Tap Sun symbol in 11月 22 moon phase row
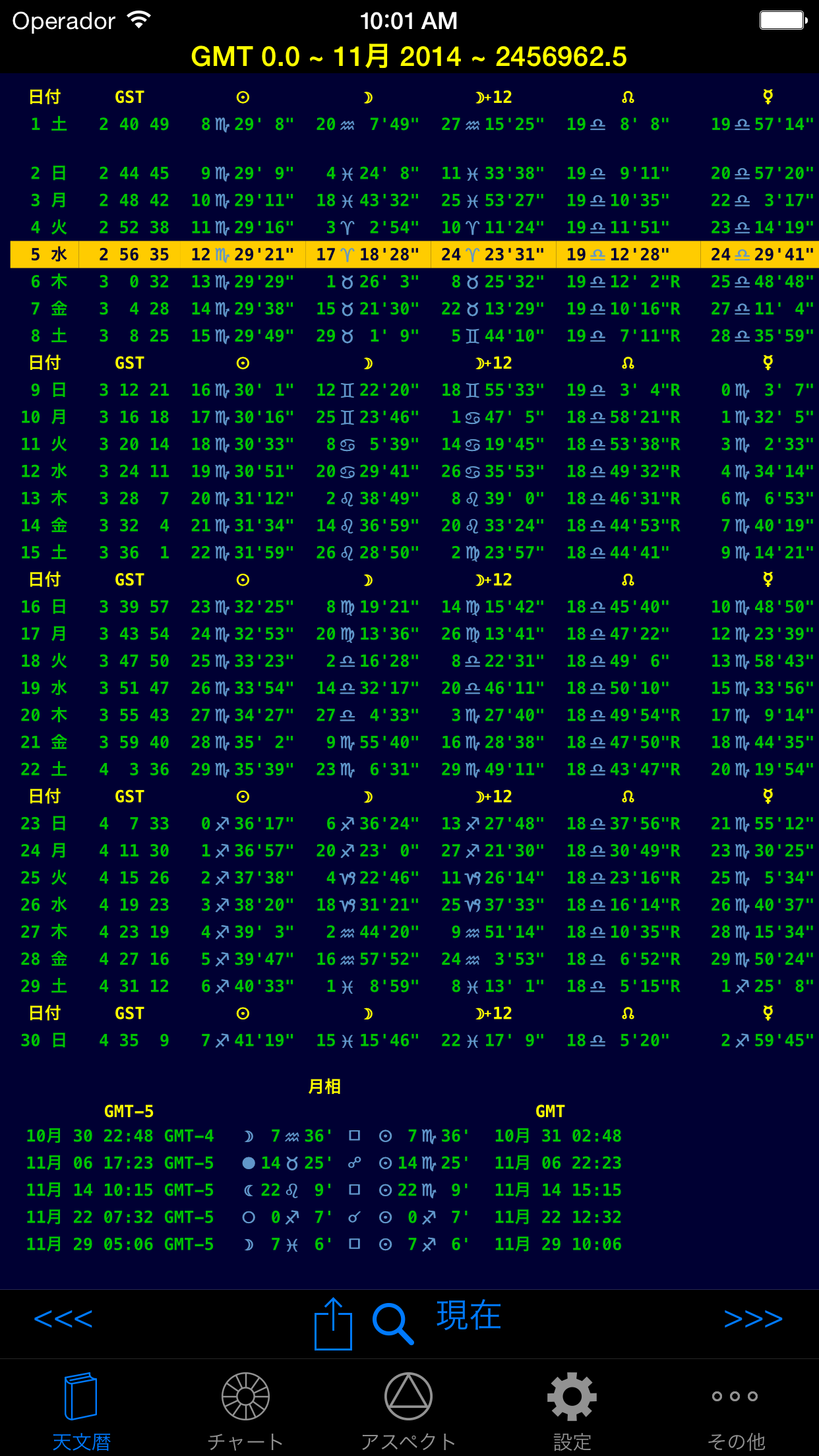819x1456 pixels. coord(386,1218)
